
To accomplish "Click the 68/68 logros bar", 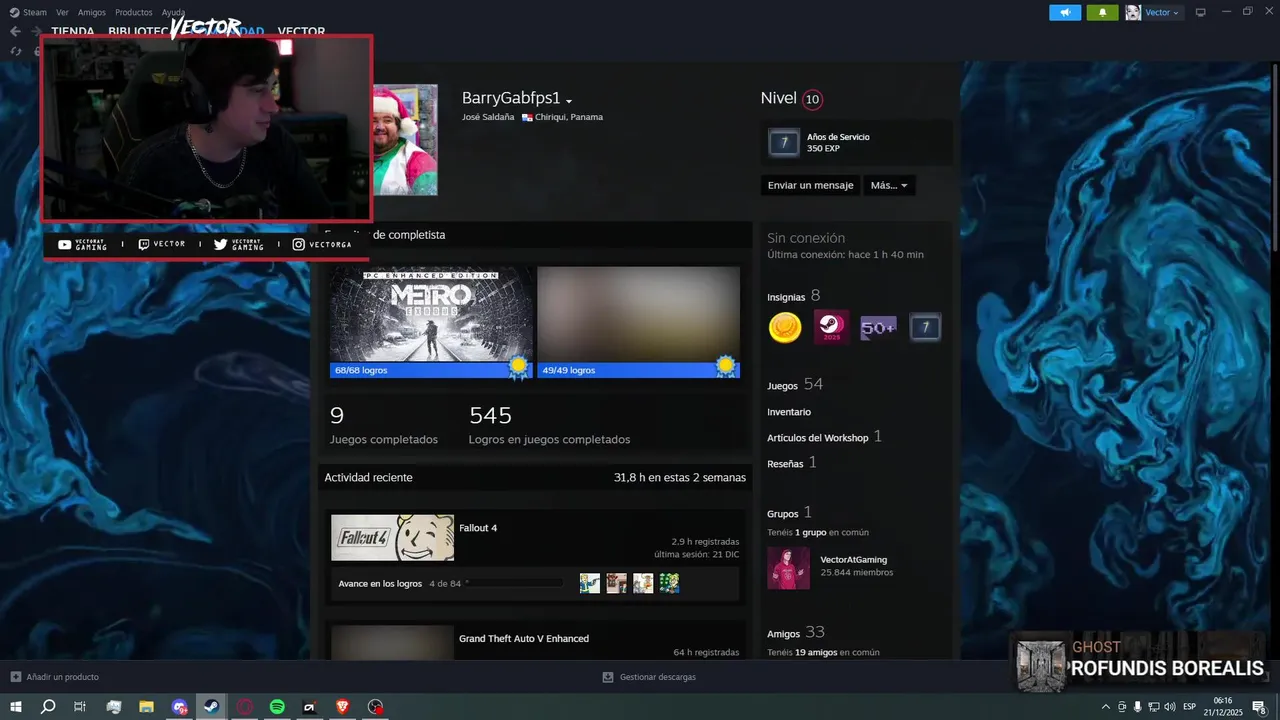I will tap(432, 370).
